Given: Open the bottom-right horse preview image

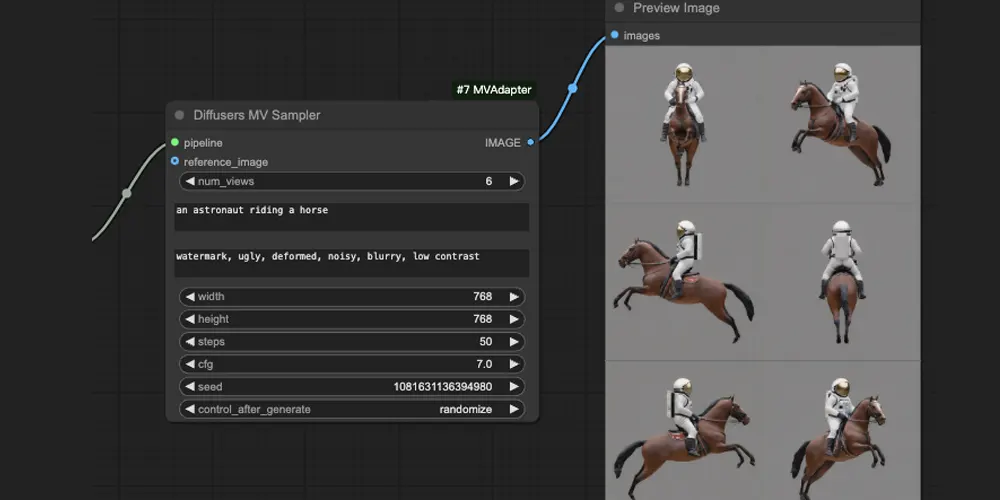Looking at the screenshot, I should (x=841, y=430).
